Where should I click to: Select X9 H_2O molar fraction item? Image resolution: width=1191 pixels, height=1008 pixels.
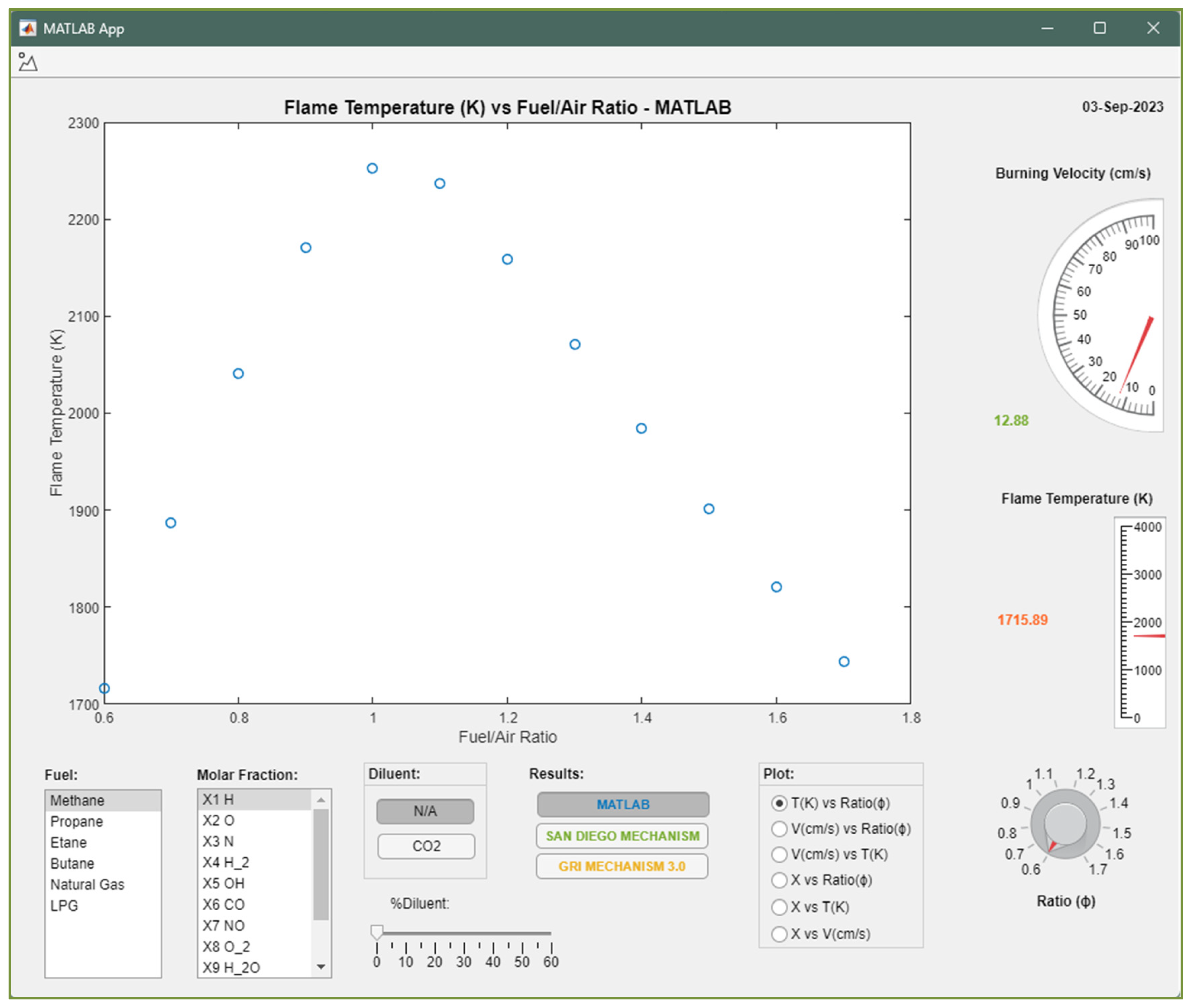(231, 967)
